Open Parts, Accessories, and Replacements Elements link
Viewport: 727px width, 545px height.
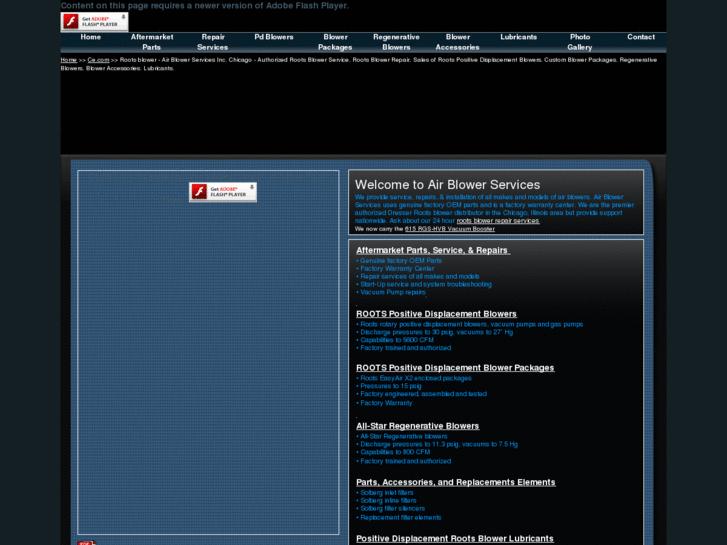[456, 482]
